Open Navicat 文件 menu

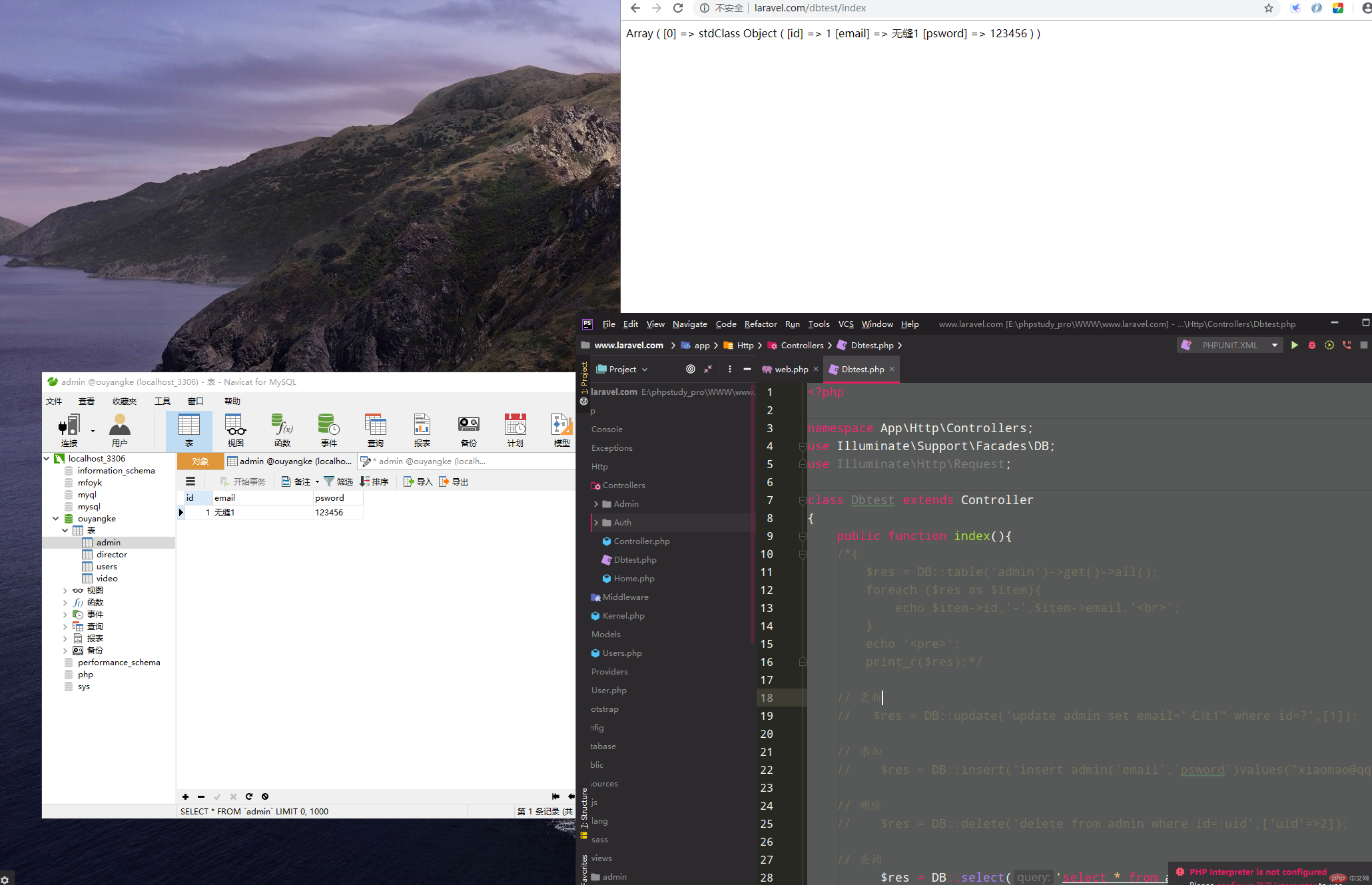54,401
